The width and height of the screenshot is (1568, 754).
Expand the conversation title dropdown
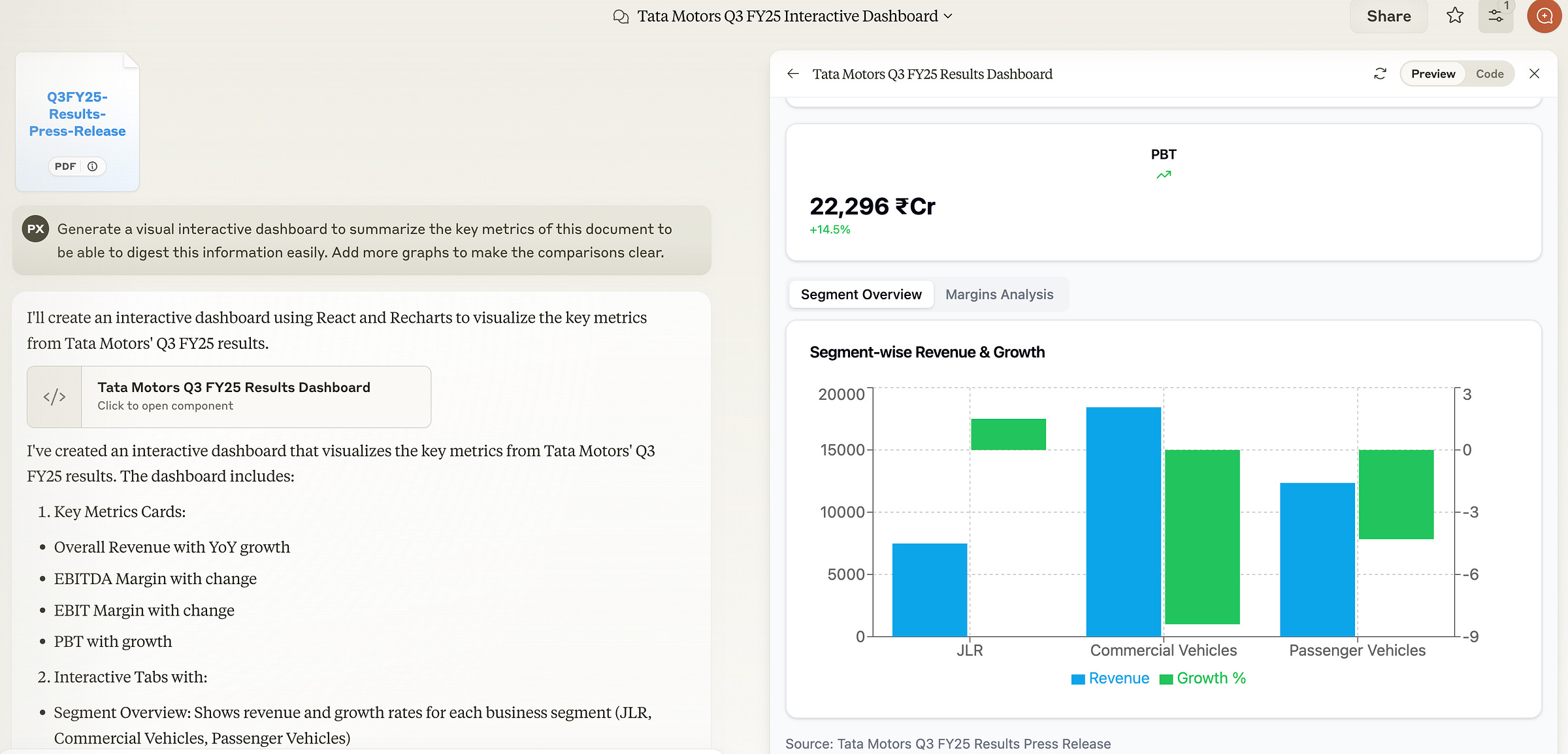(x=949, y=16)
